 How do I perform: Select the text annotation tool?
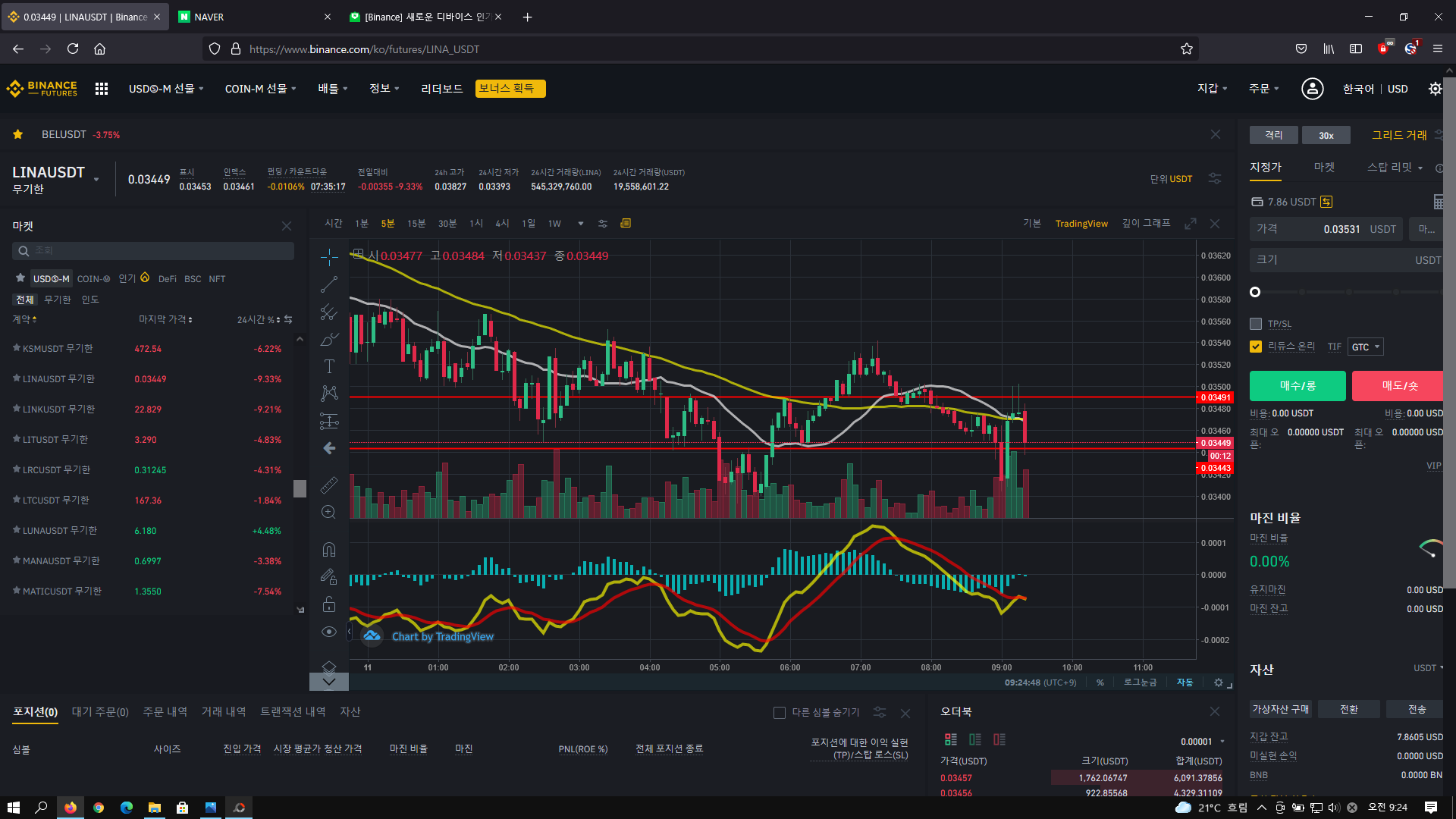329,366
